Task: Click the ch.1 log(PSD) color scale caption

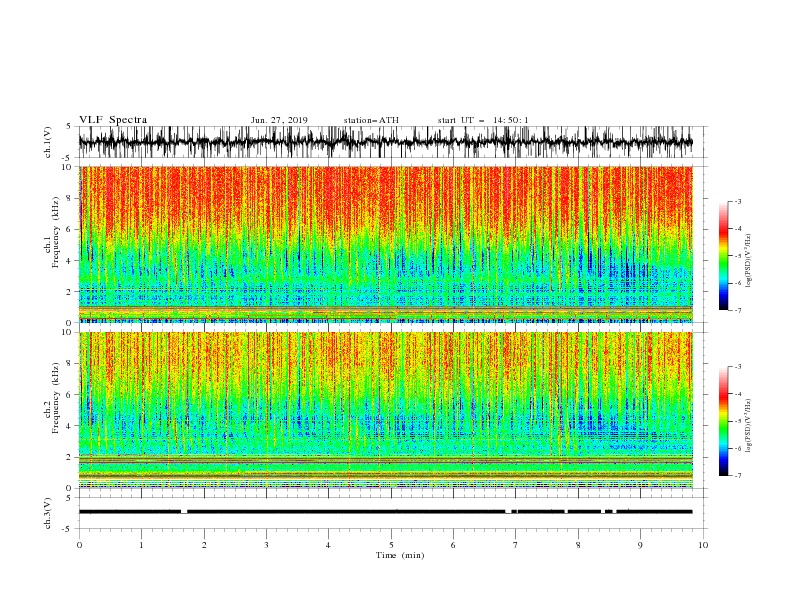Action: 748,261
